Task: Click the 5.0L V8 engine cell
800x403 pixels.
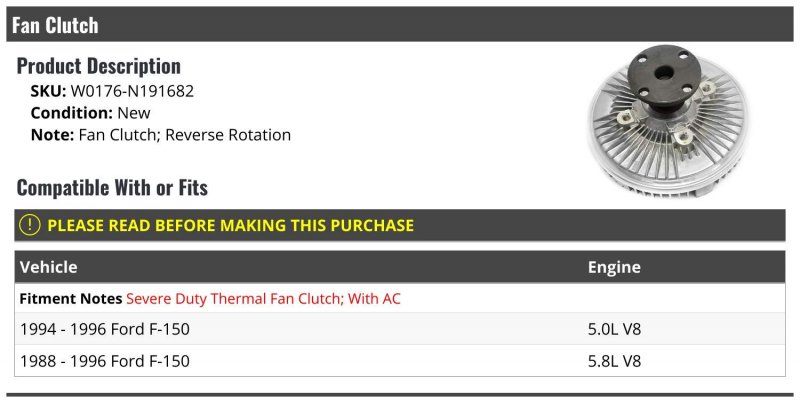Action: (615, 329)
